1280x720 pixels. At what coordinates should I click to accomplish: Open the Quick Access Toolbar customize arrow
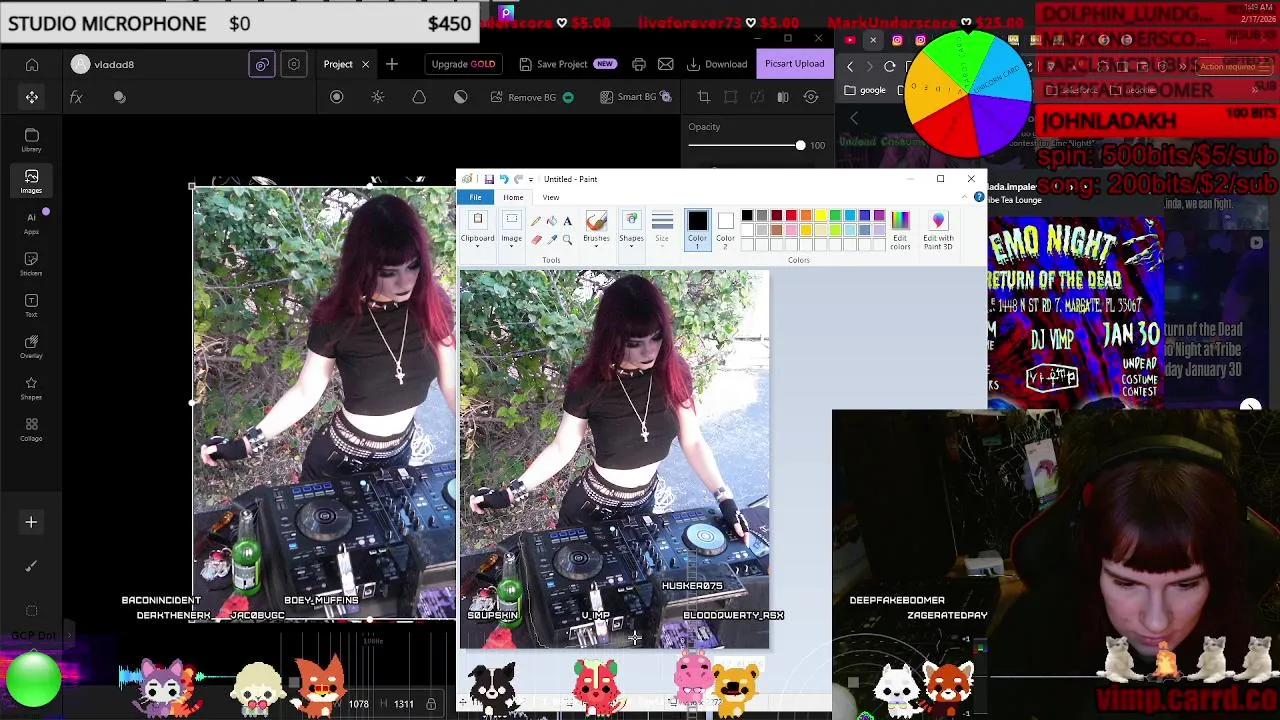coord(531,179)
